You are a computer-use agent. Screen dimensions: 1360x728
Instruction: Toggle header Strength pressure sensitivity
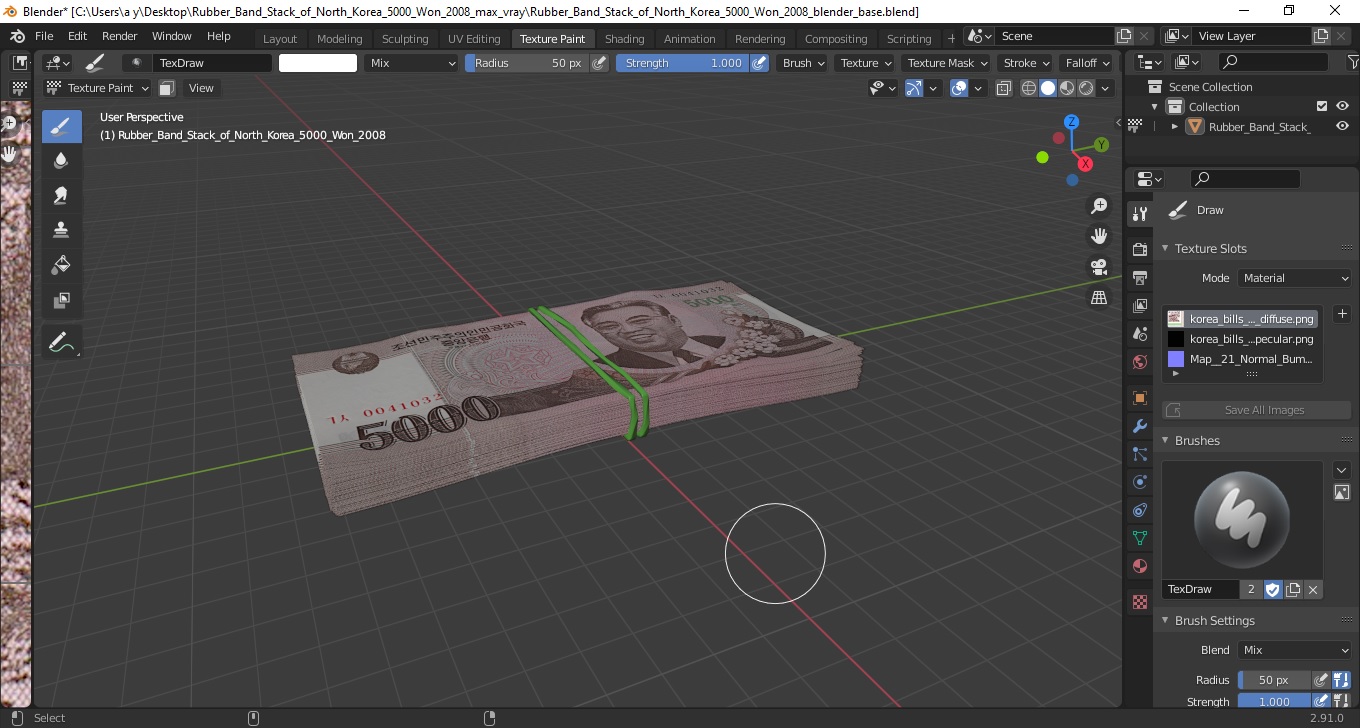[x=759, y=63]
